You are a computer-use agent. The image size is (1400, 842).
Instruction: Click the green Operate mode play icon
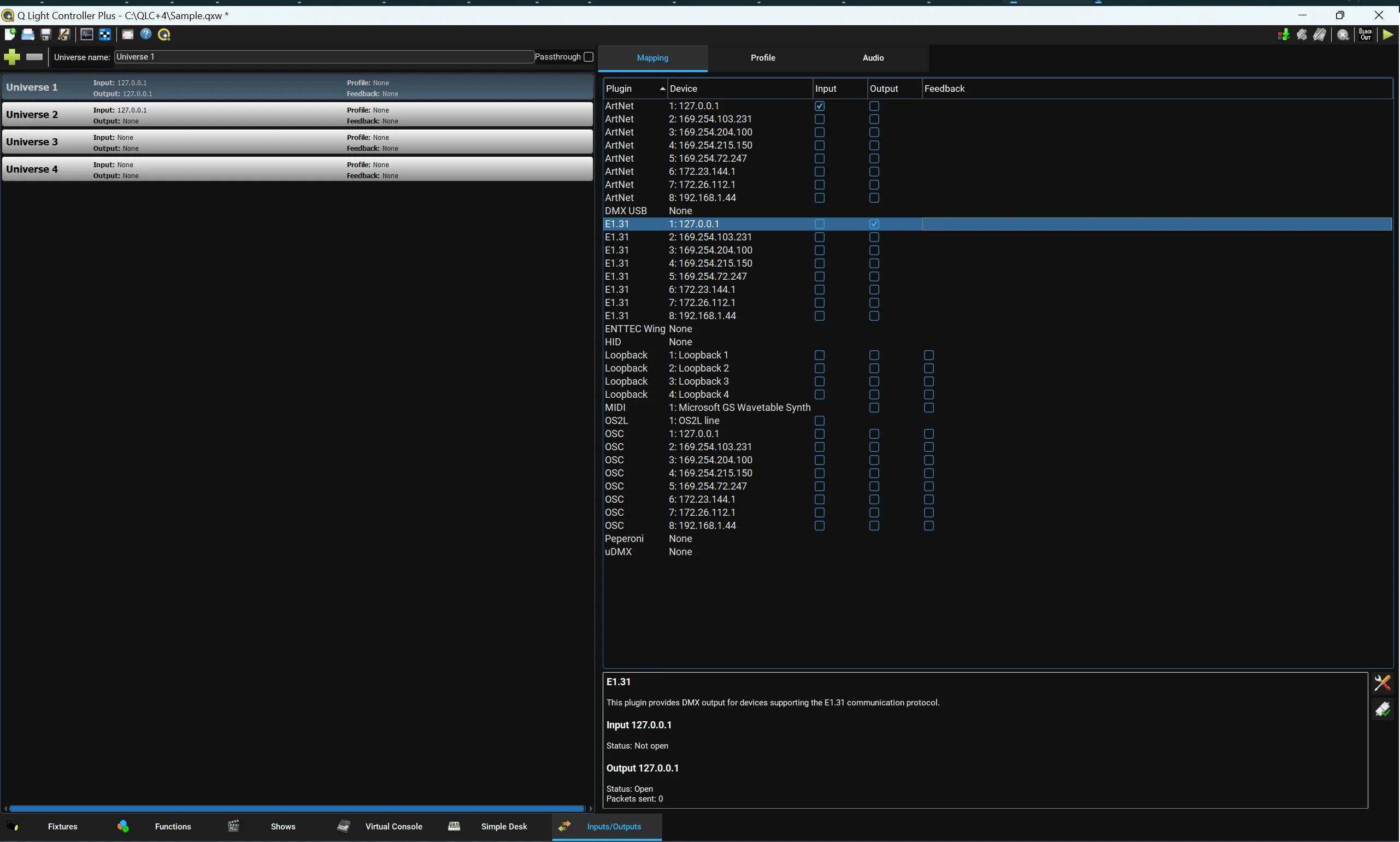point(1387,34)
